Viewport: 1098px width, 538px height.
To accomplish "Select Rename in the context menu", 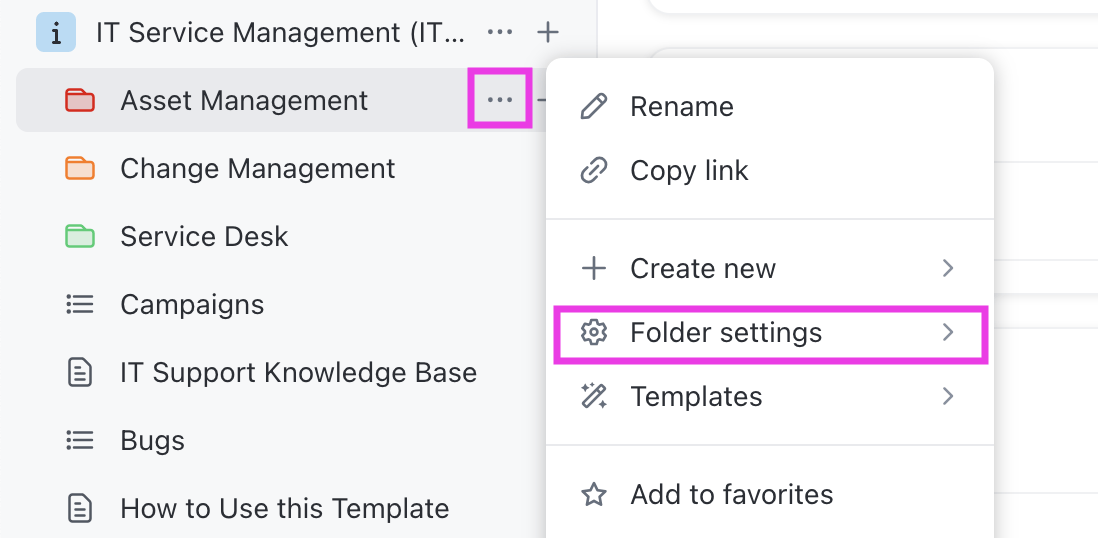I will (x=681, y=107).
